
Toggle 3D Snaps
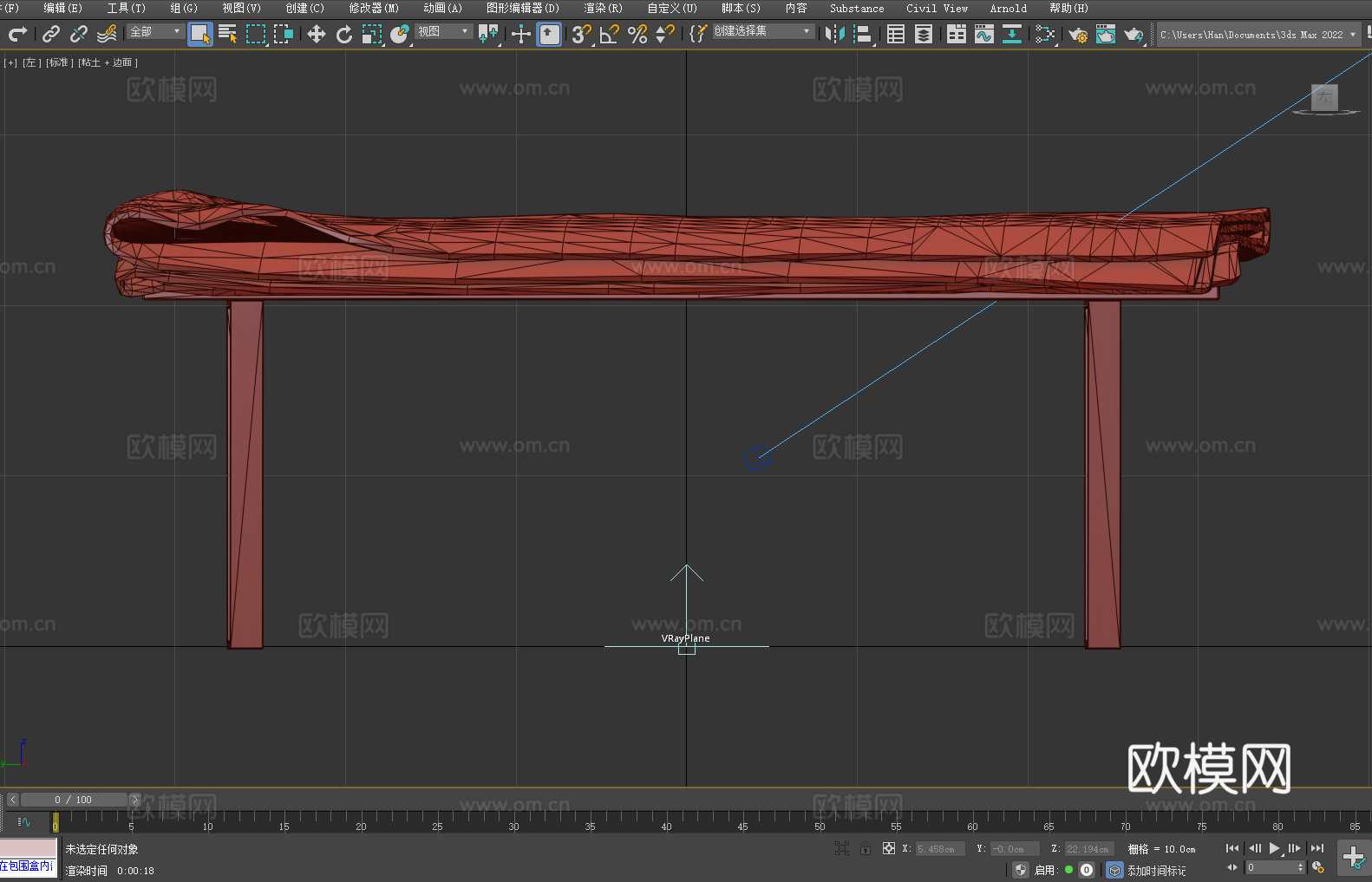[x=582, y=34]
